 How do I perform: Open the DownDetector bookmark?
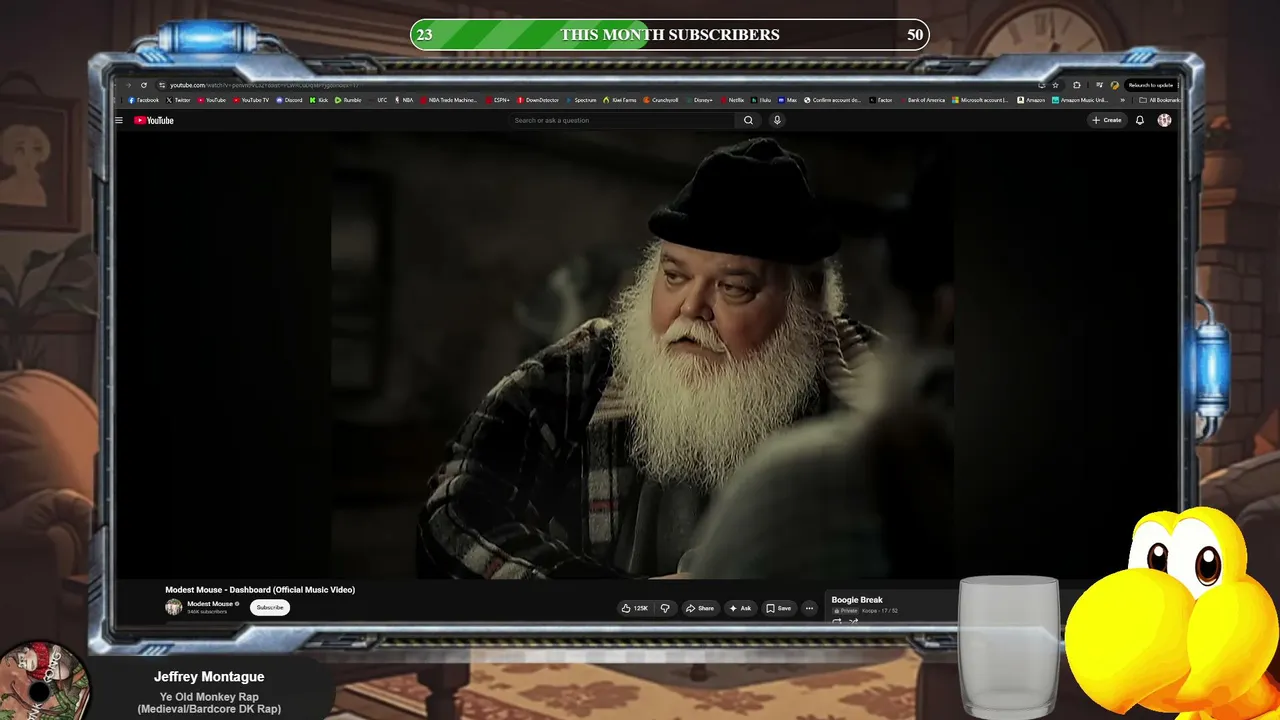coord(539,100)
